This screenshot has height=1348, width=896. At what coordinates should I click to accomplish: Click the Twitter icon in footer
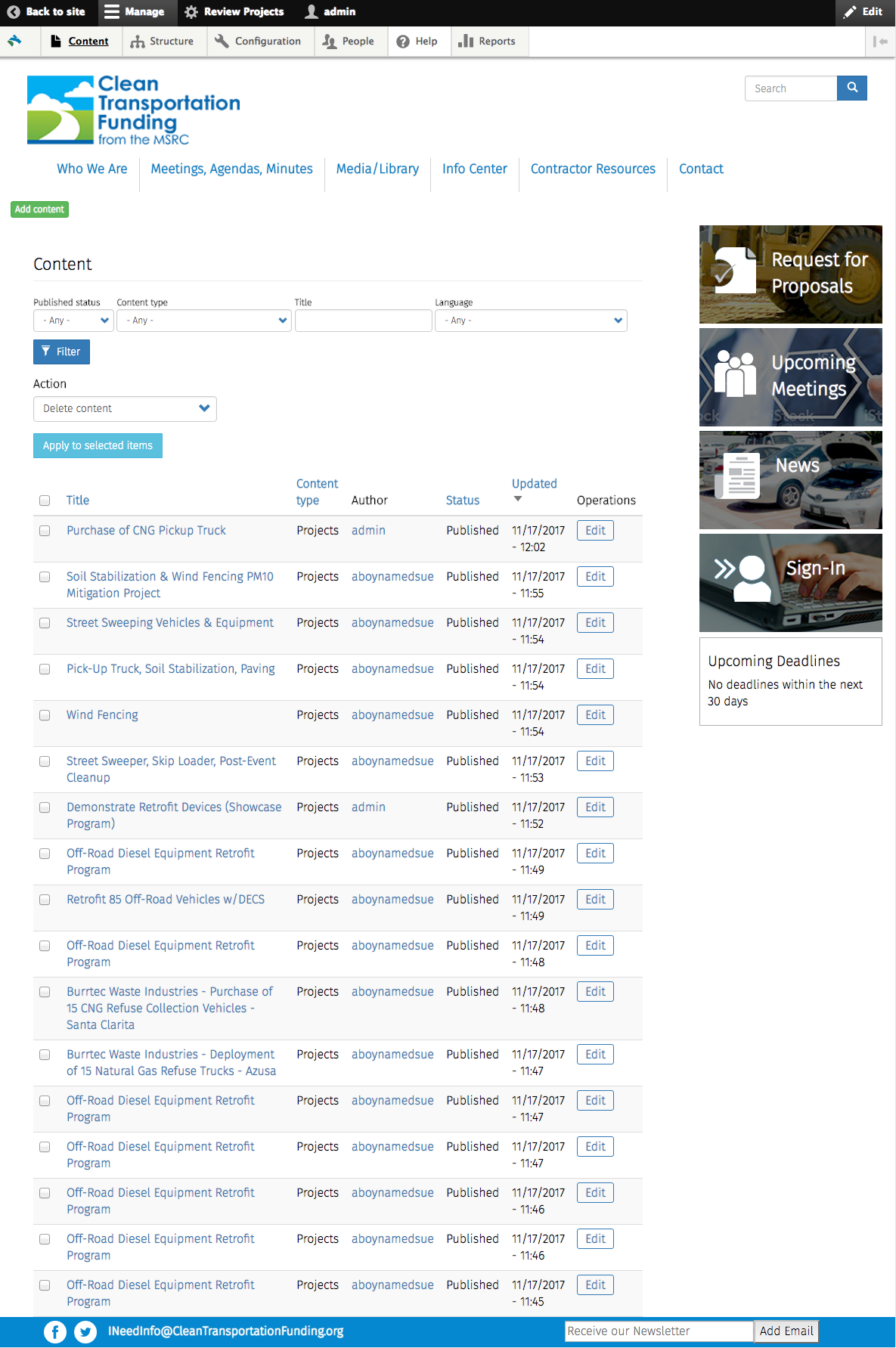(85, 1331)
